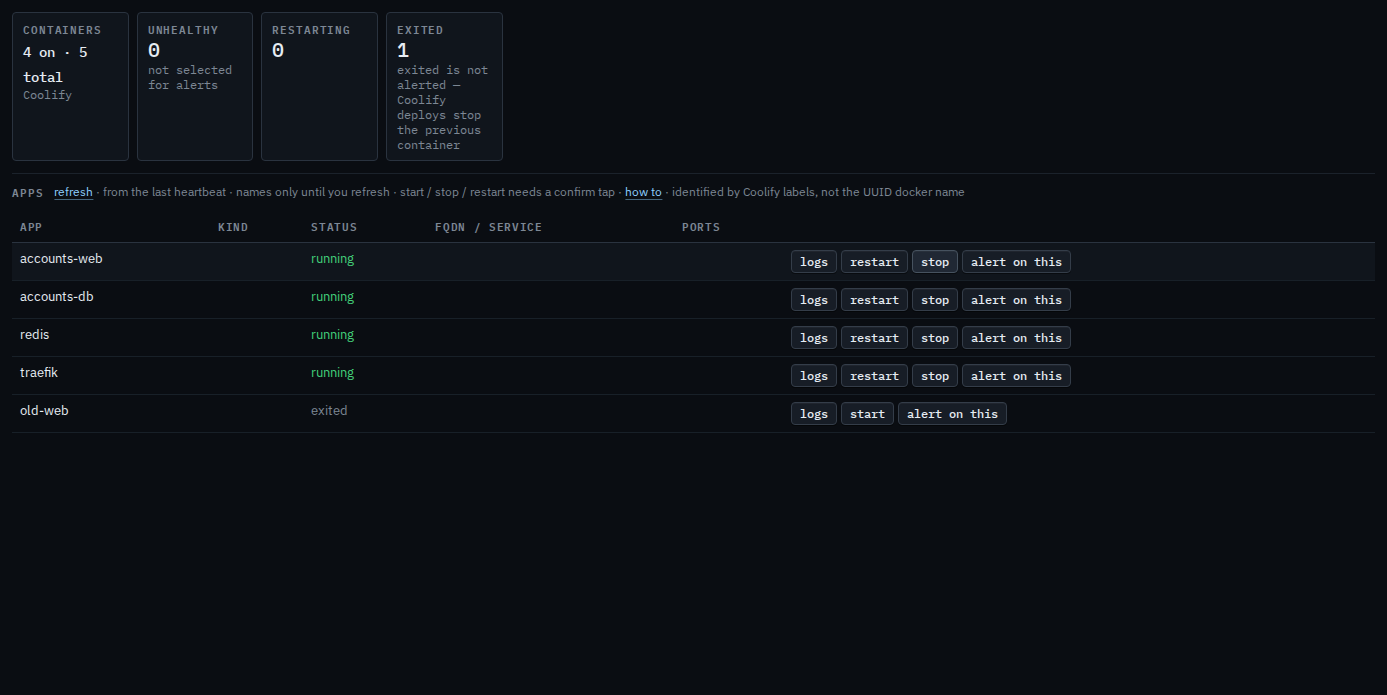Screen dimensions: 1387x695
Task: Click running status of accounts-db
Action: tap(332, 297)
